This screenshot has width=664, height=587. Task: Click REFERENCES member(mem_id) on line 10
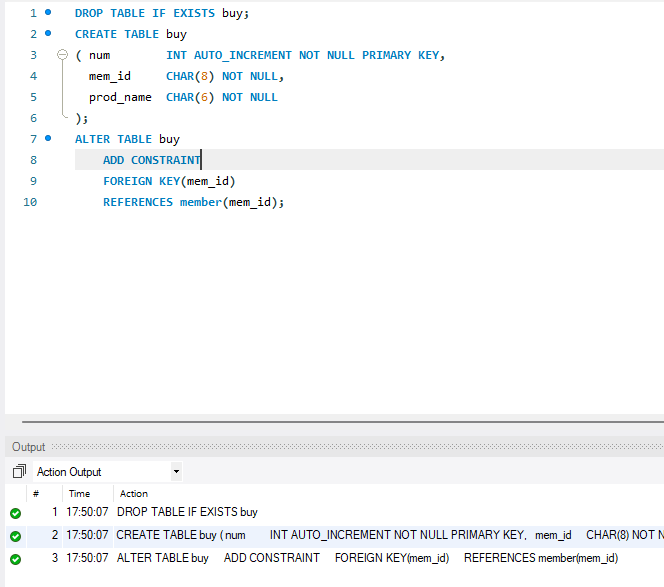pyautogui.click(x=194, y=202)
